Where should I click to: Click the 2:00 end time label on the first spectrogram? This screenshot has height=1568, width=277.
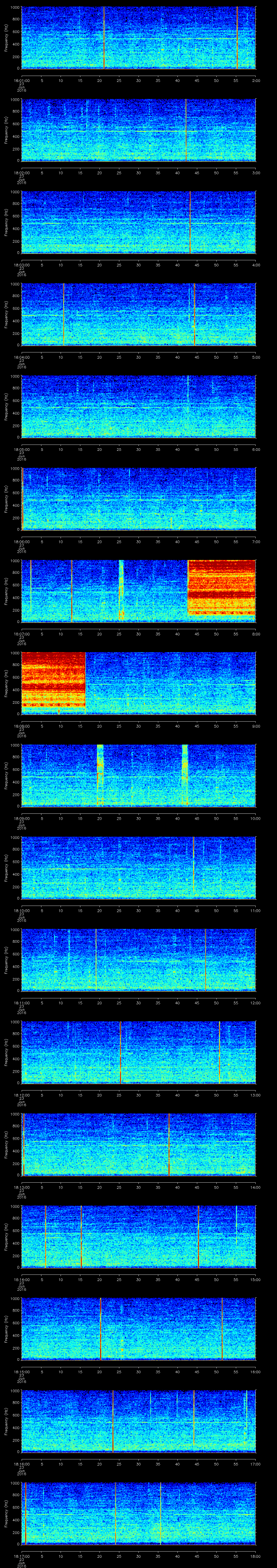(256, 80)
